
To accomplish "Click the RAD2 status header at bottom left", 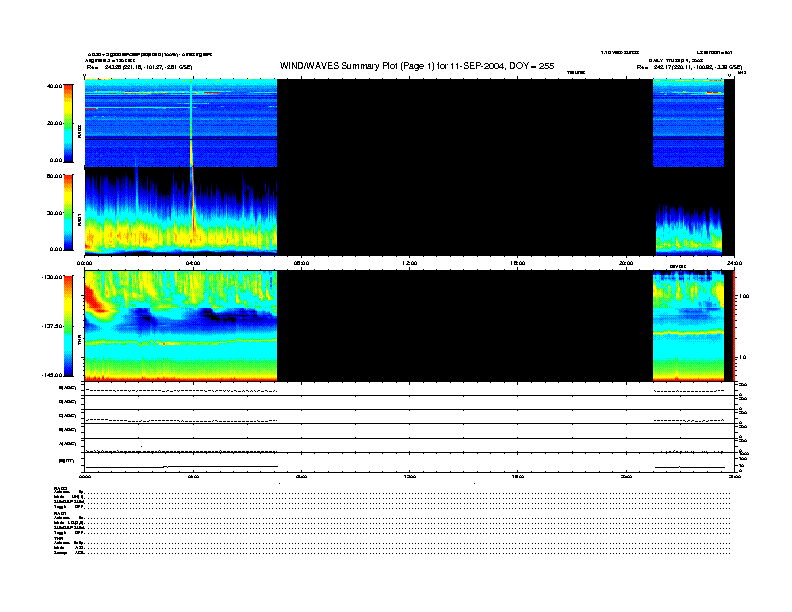I will (60, 487).
